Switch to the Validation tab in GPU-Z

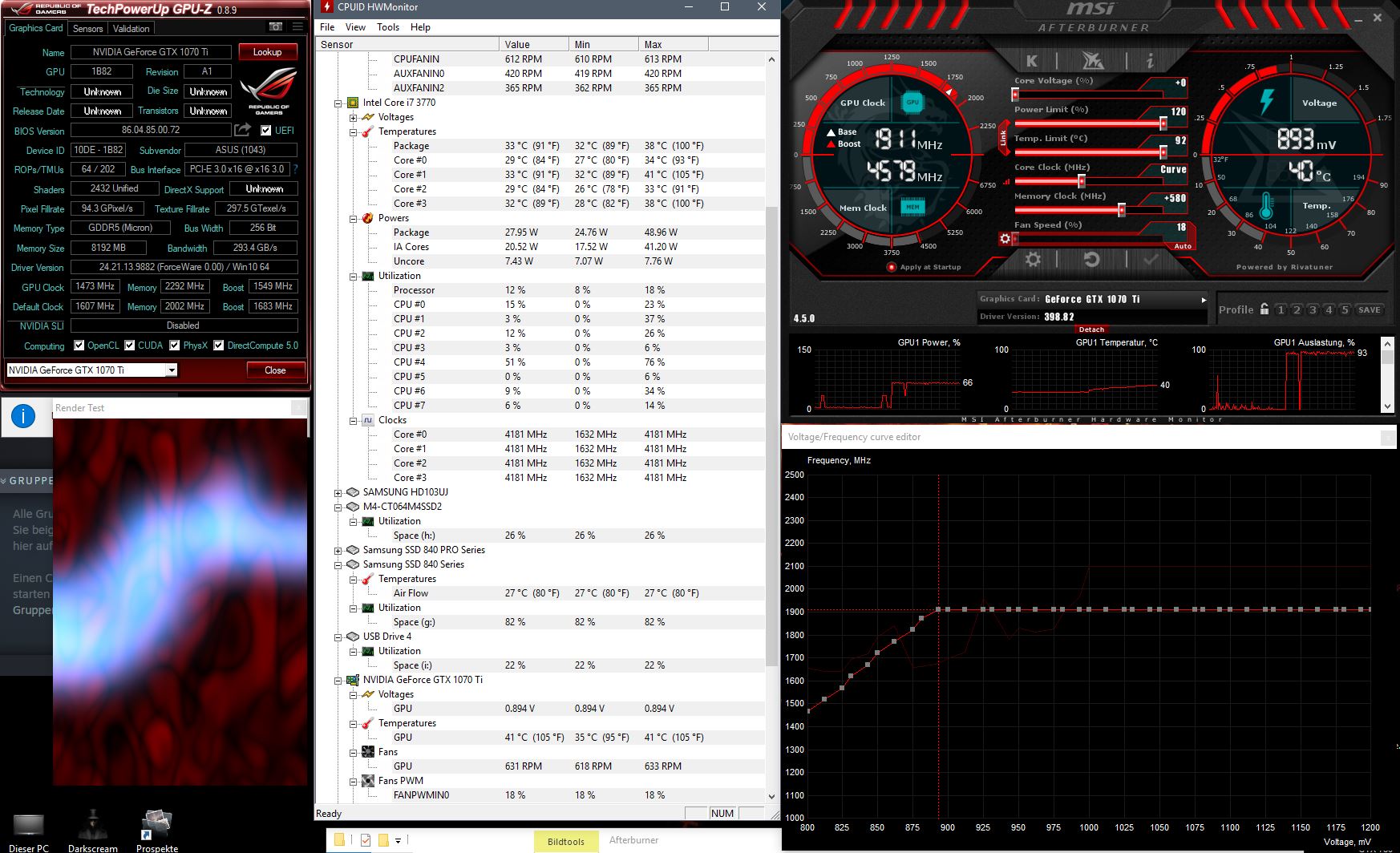pos(131,28)
